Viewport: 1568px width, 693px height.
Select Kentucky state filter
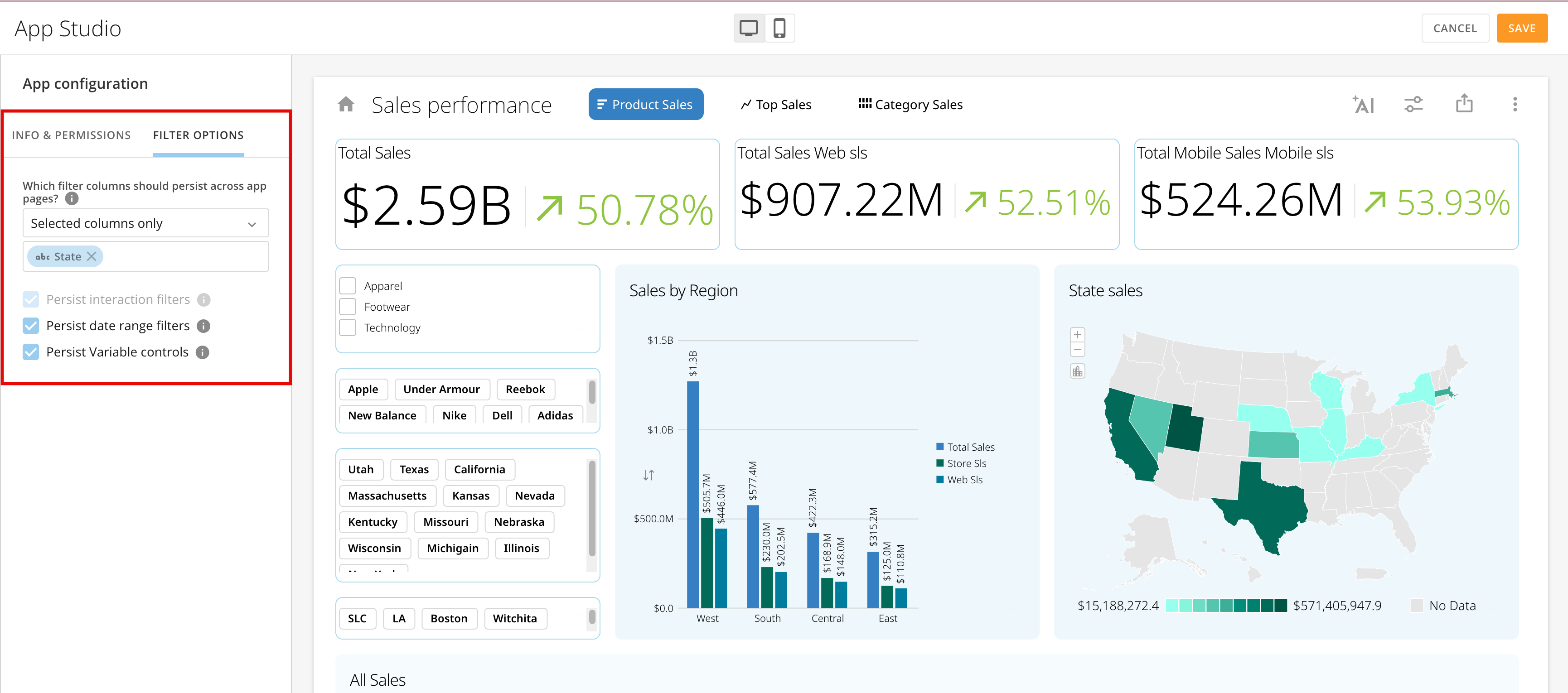point(373,522)
